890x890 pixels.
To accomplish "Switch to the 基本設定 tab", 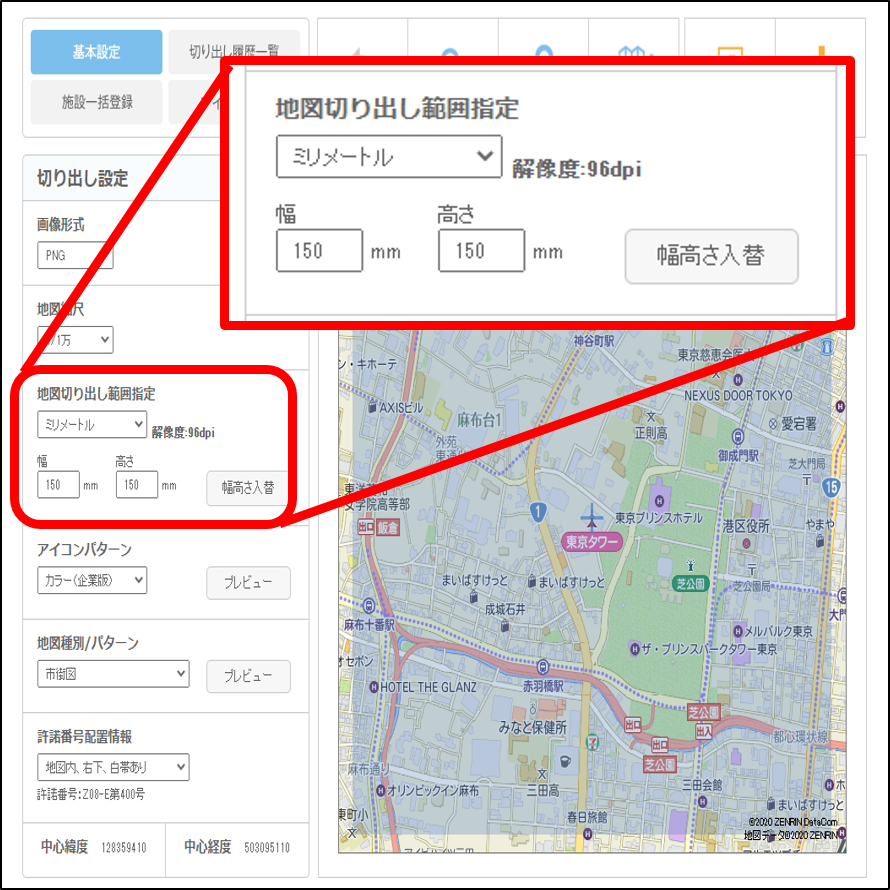I will 96,52.
